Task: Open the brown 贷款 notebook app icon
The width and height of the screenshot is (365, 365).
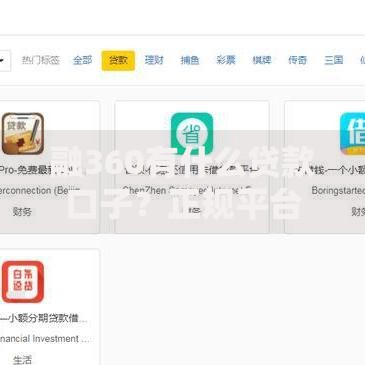Action: [x=23, y=134]
